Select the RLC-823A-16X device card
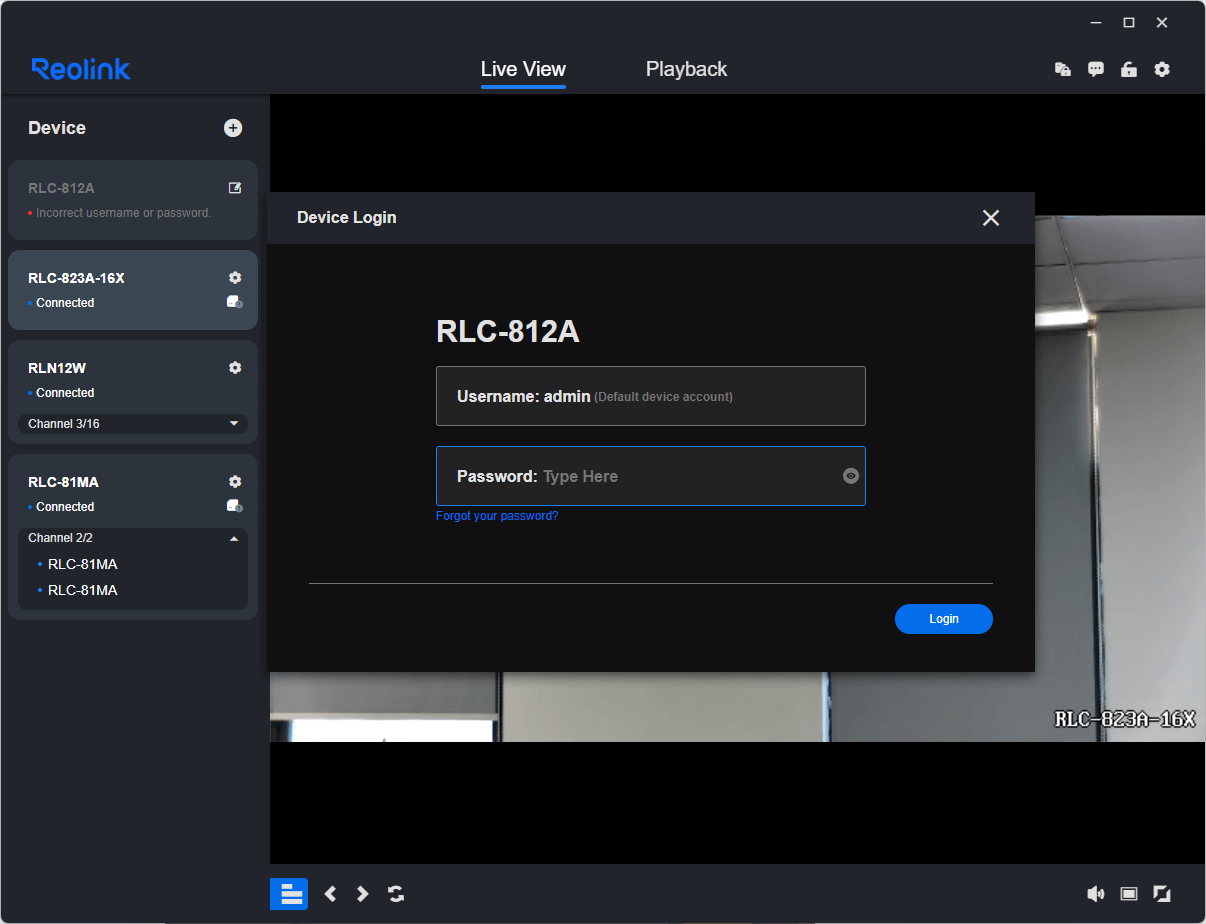This screenshot has height=924, width=1206. click(133, 290)
